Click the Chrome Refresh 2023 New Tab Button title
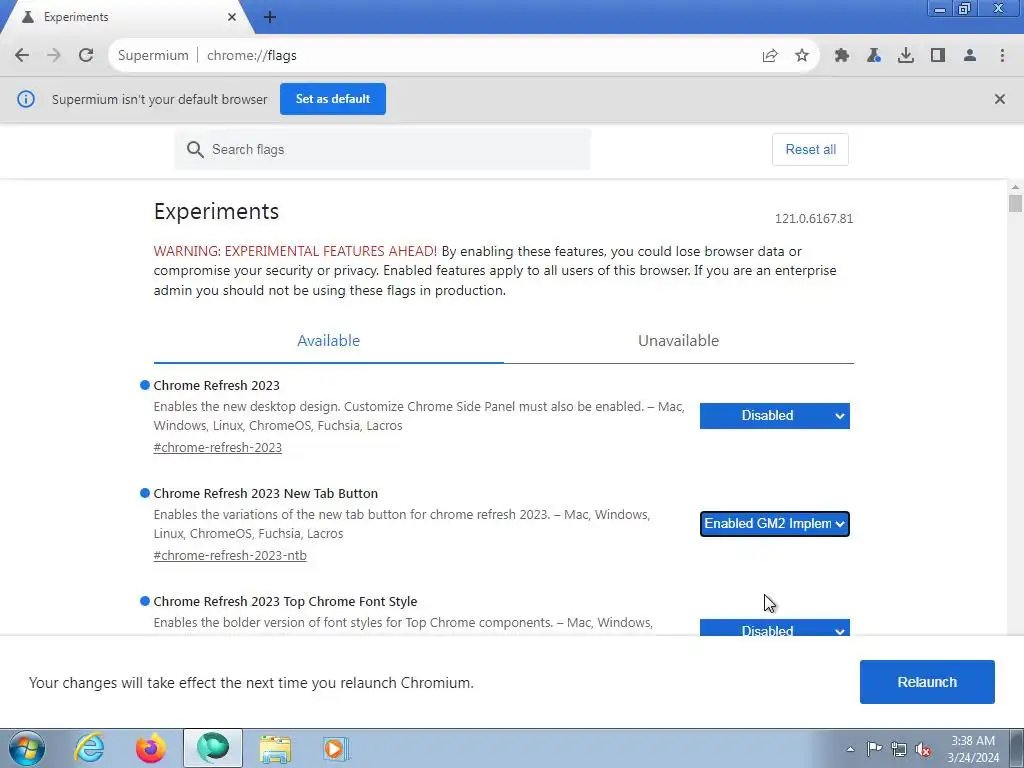 coord(266,494)
